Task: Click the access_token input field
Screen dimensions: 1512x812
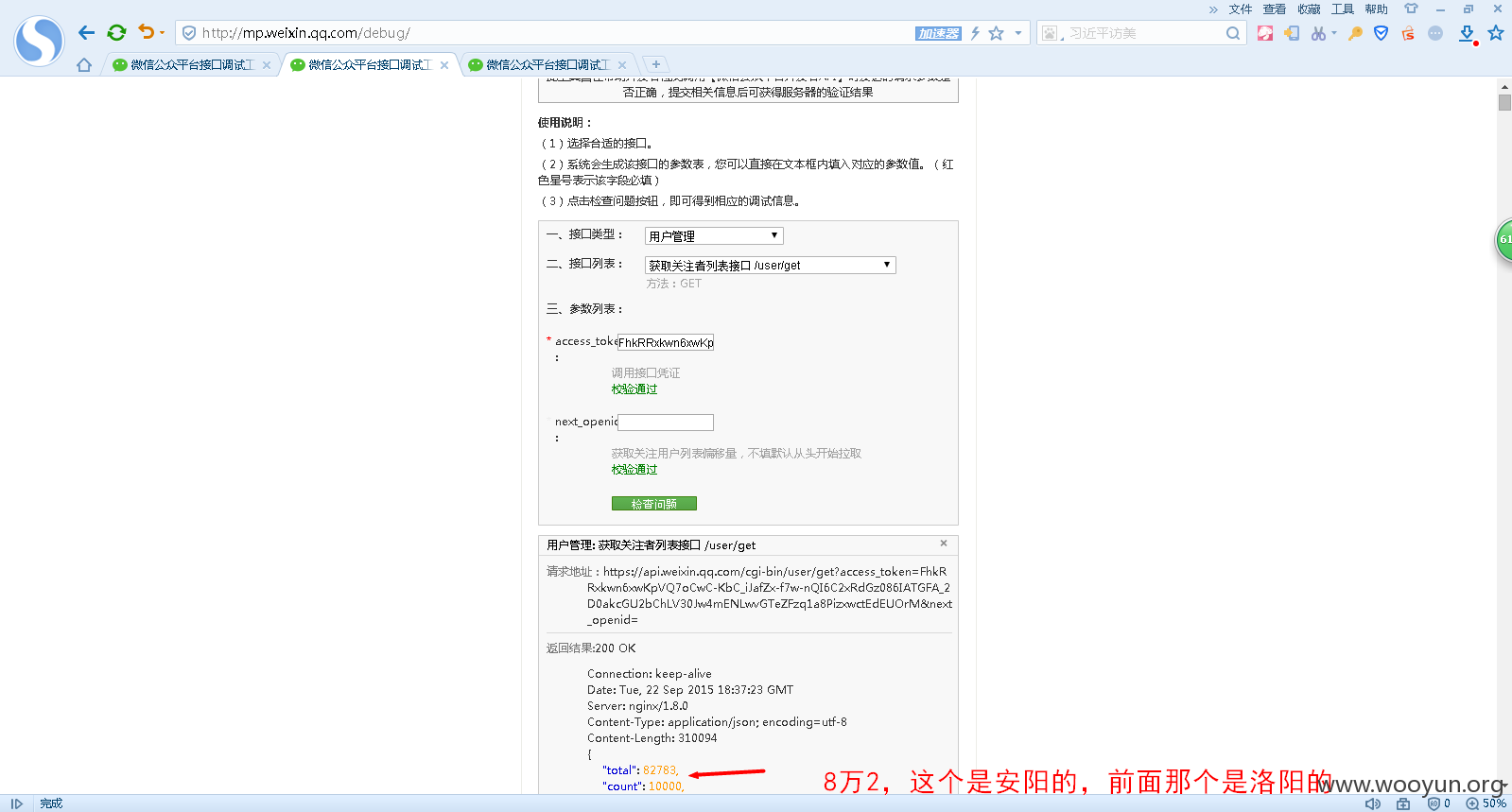Action: pyautogui.click(x=666, y=342)
